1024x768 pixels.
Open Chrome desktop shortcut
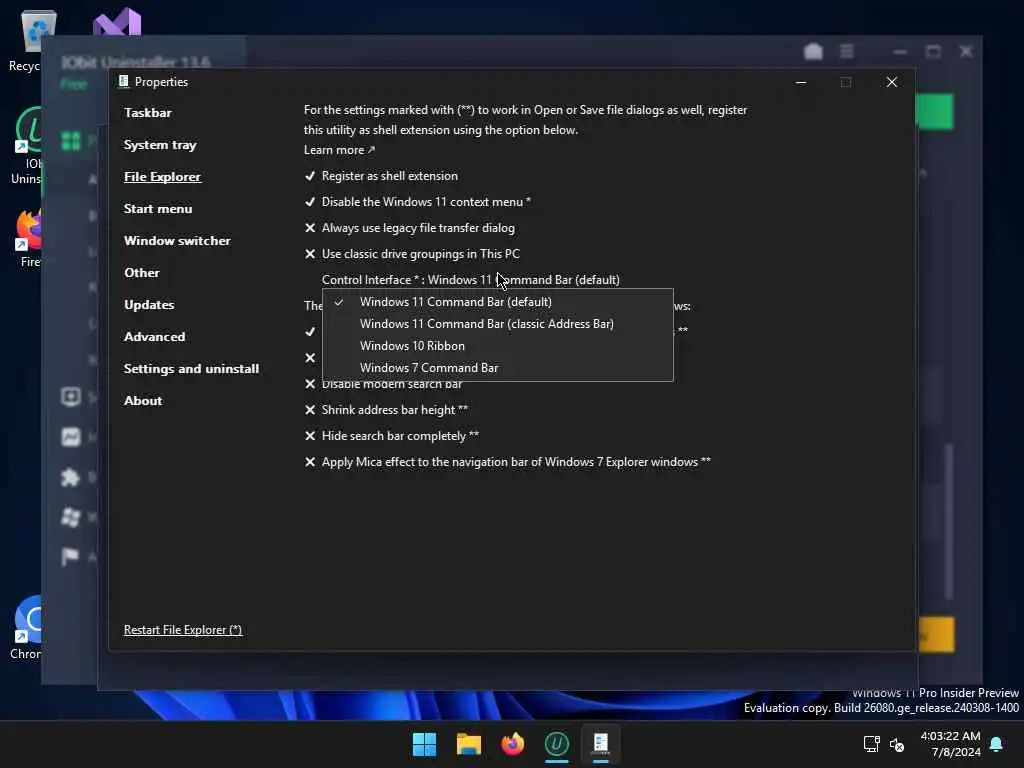[26, 627]
